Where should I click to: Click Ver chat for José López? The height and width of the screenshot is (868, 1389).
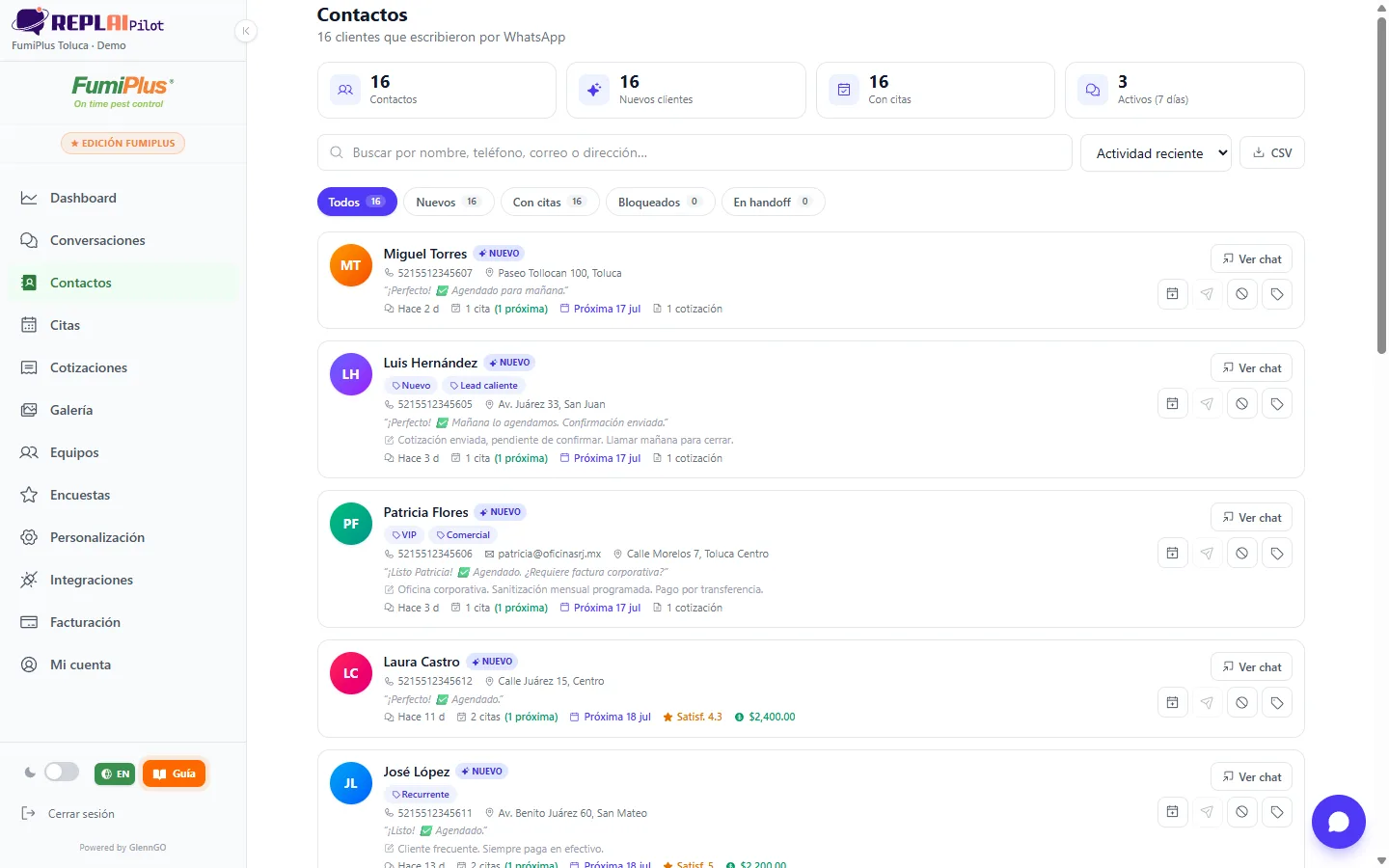coord(1251,776)
